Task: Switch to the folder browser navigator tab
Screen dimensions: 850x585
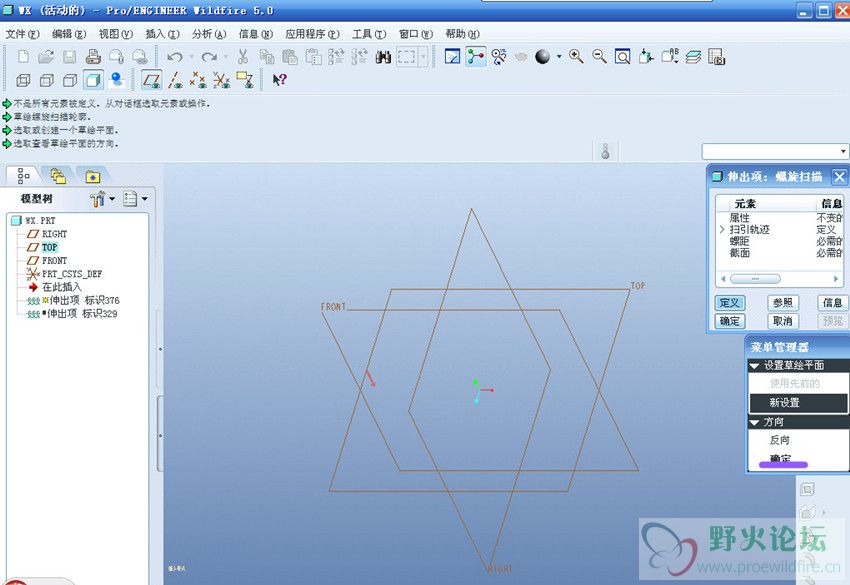Action: [58, 176]
